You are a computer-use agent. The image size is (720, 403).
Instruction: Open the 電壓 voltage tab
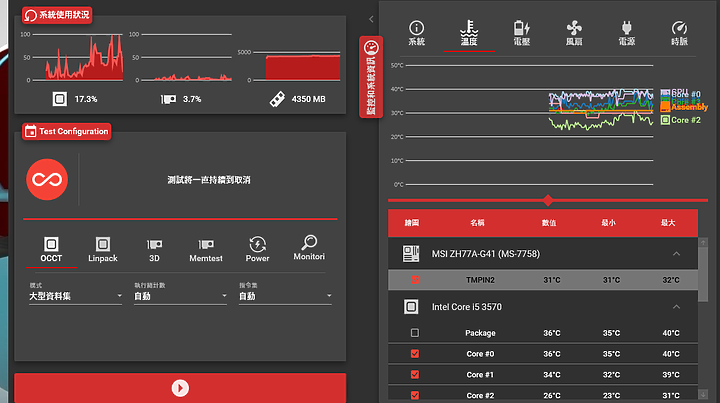point(522,33)
